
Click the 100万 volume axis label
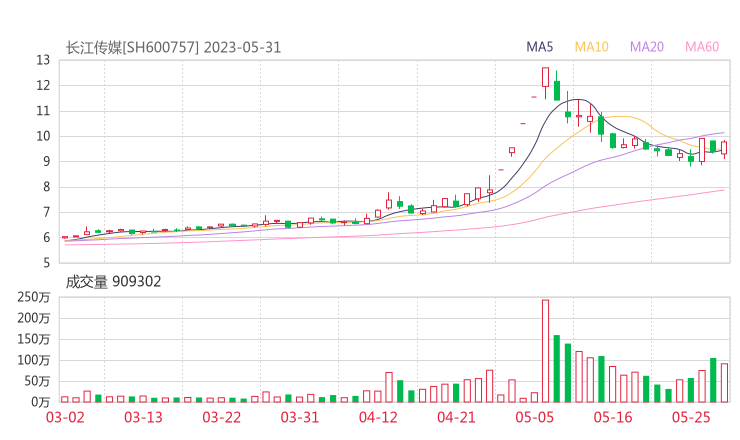34,360
